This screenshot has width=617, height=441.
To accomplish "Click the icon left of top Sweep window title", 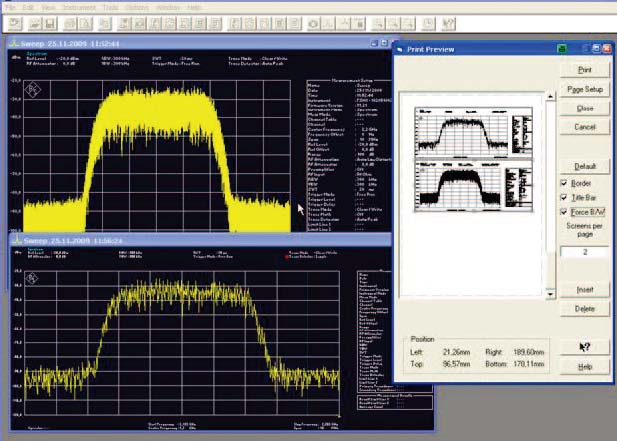I will 12,45.
